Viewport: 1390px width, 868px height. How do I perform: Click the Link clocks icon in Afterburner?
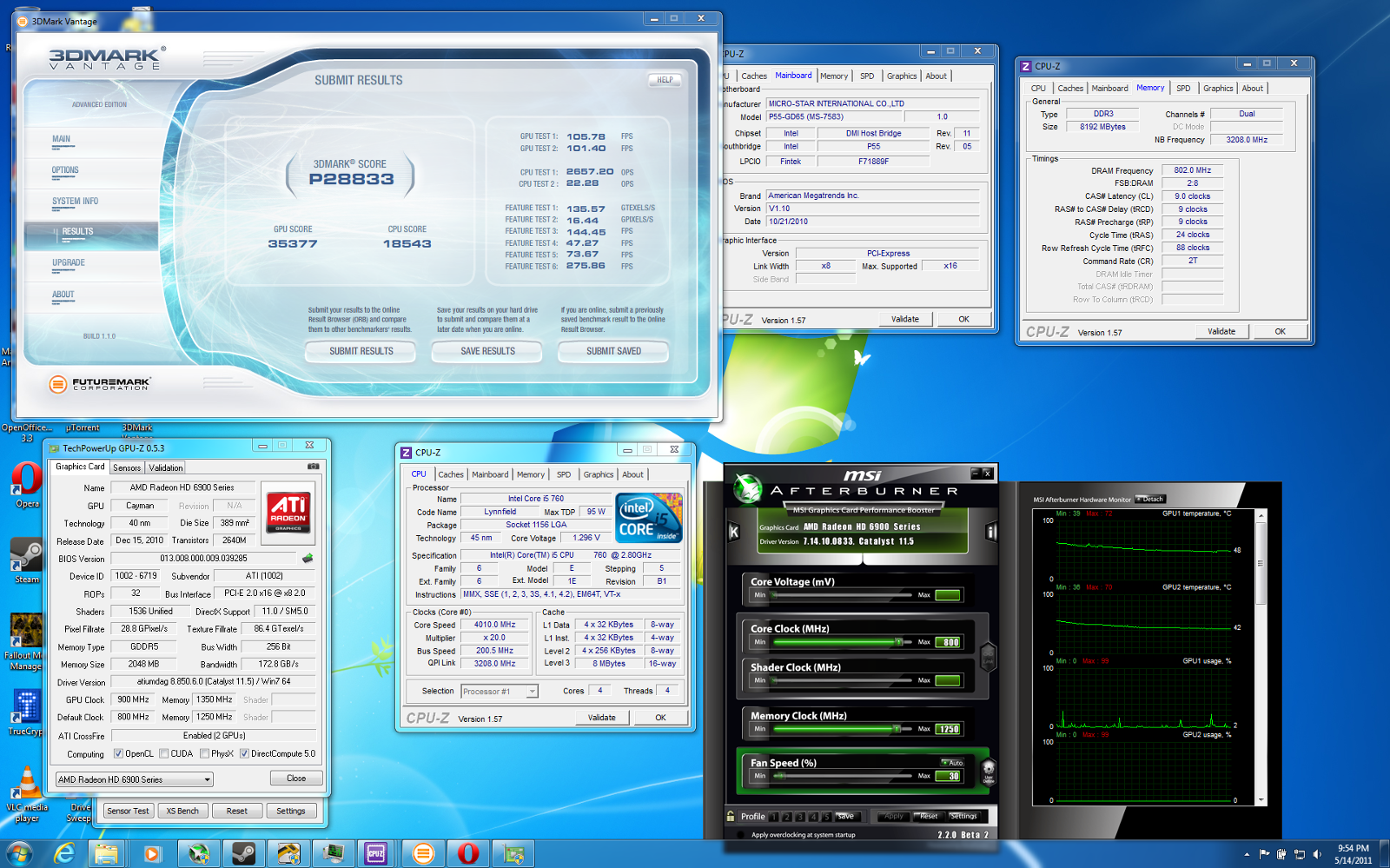tap(988, 656)
